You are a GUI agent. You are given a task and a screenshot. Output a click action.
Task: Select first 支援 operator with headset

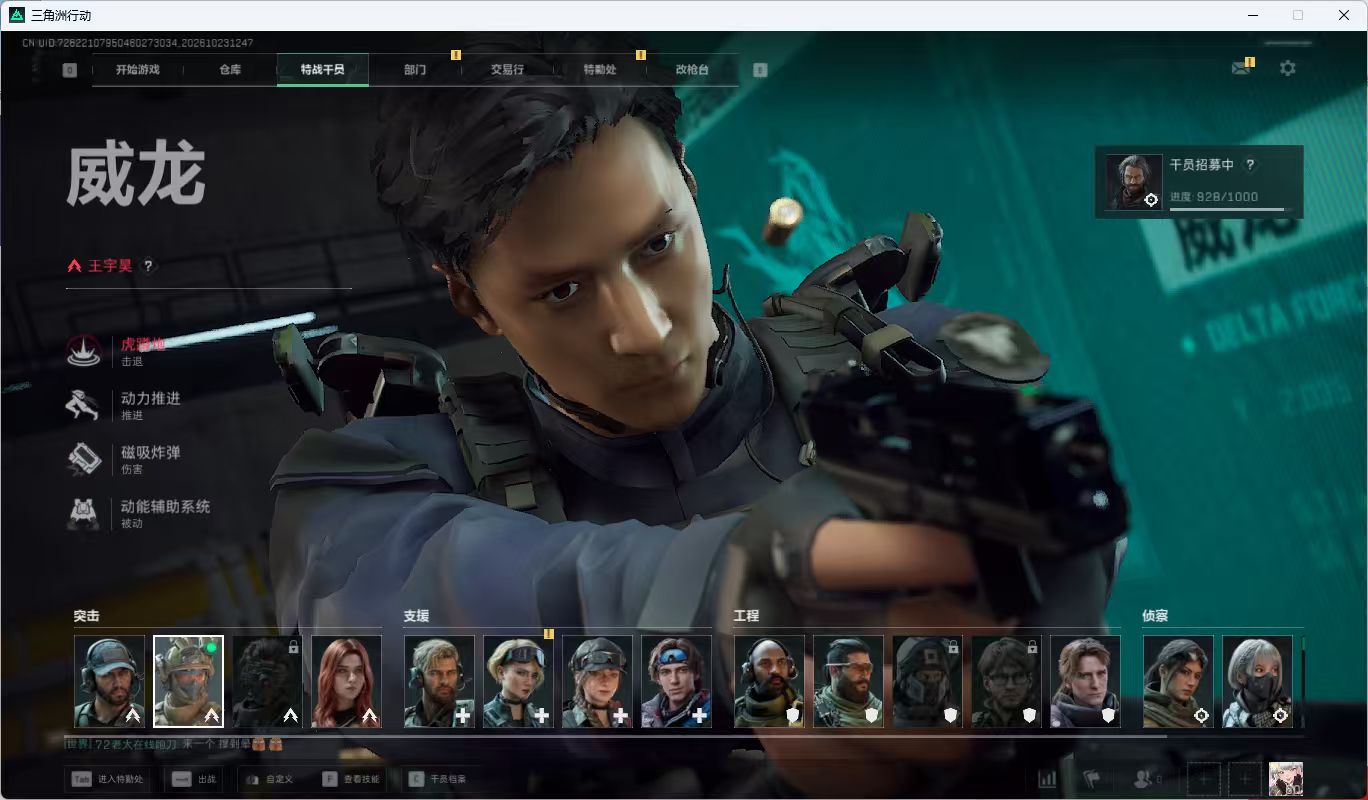click(x=439, y=681)
